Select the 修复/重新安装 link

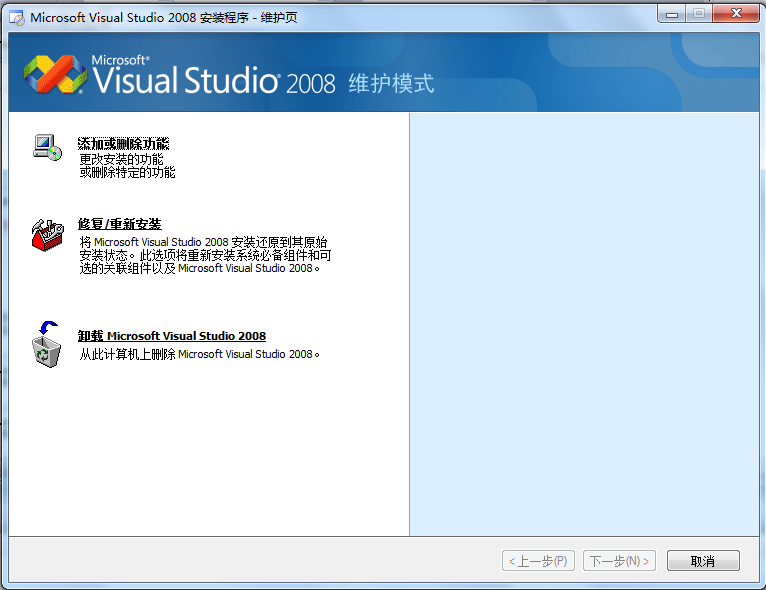point(120,224)
